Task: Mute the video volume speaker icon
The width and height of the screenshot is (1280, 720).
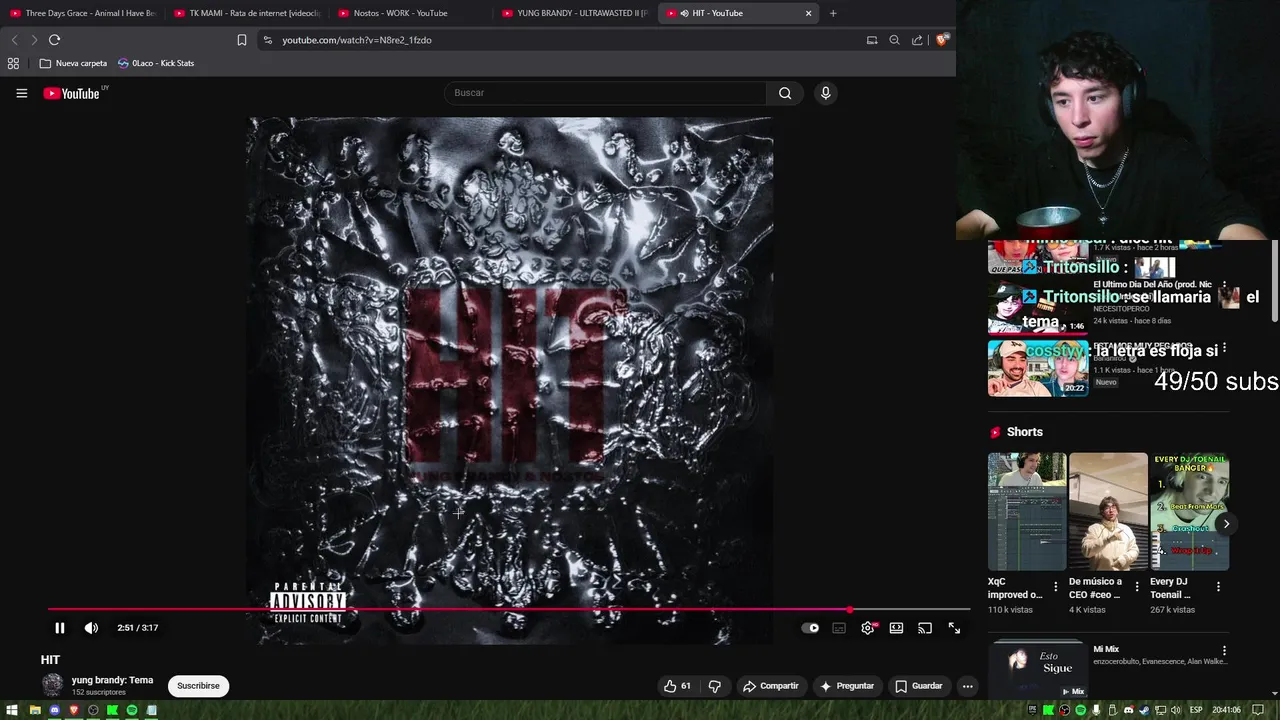Action: [91, 628]
